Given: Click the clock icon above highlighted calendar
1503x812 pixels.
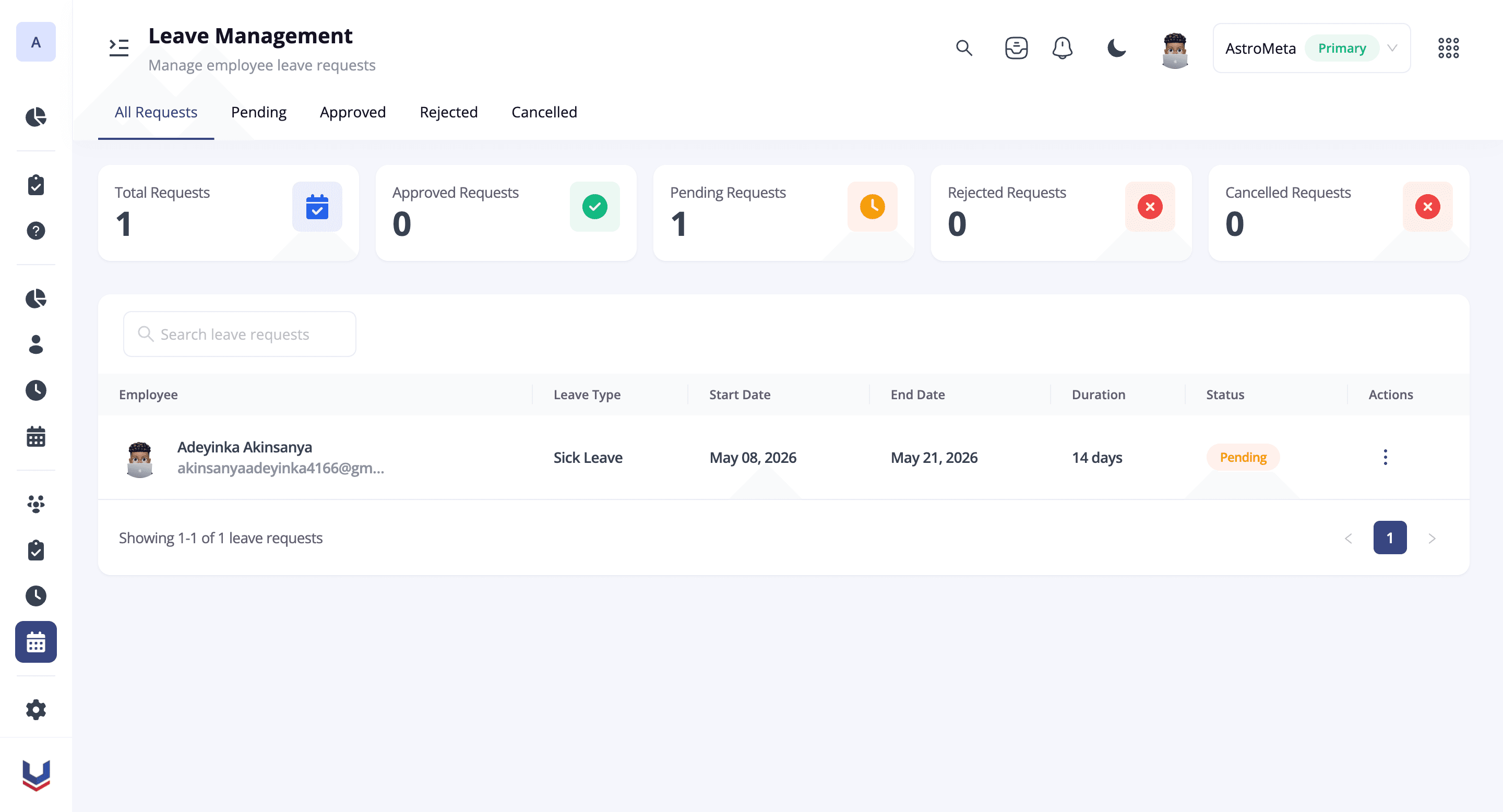Looking at the screenshot, I should click(x=35, y=596).
